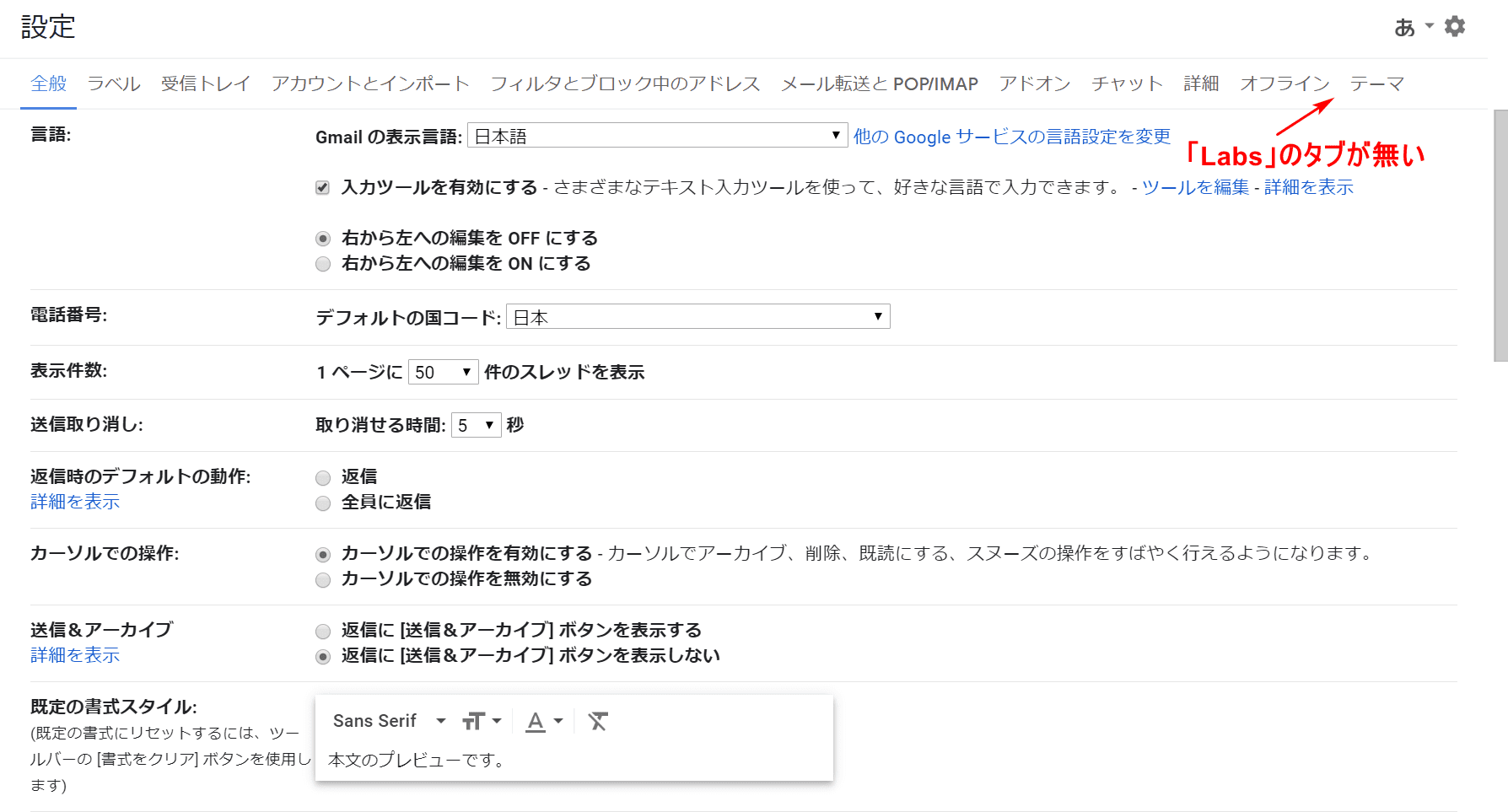
Task: Click 詳細を表示 link next to ツールを編集
Action: pyautogui.click(x=1309, y=187)
